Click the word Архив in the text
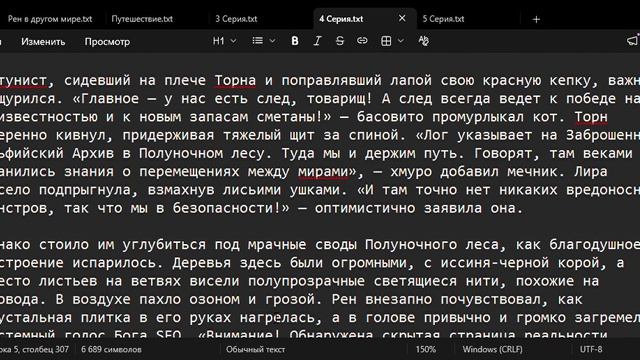 pyautogui.click(x=93, y=153)
